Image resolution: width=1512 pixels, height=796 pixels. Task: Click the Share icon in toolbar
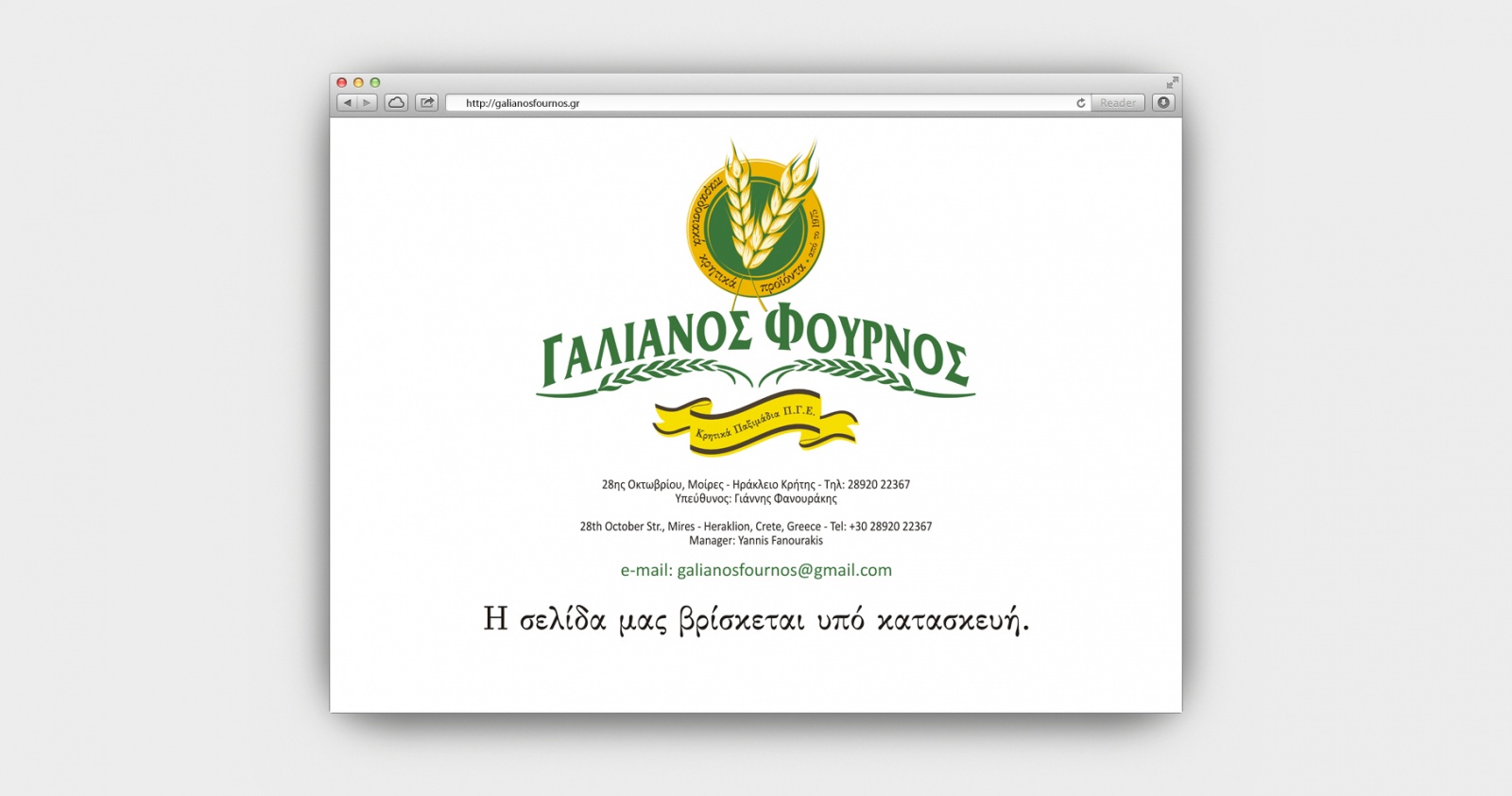coord(427,102)
